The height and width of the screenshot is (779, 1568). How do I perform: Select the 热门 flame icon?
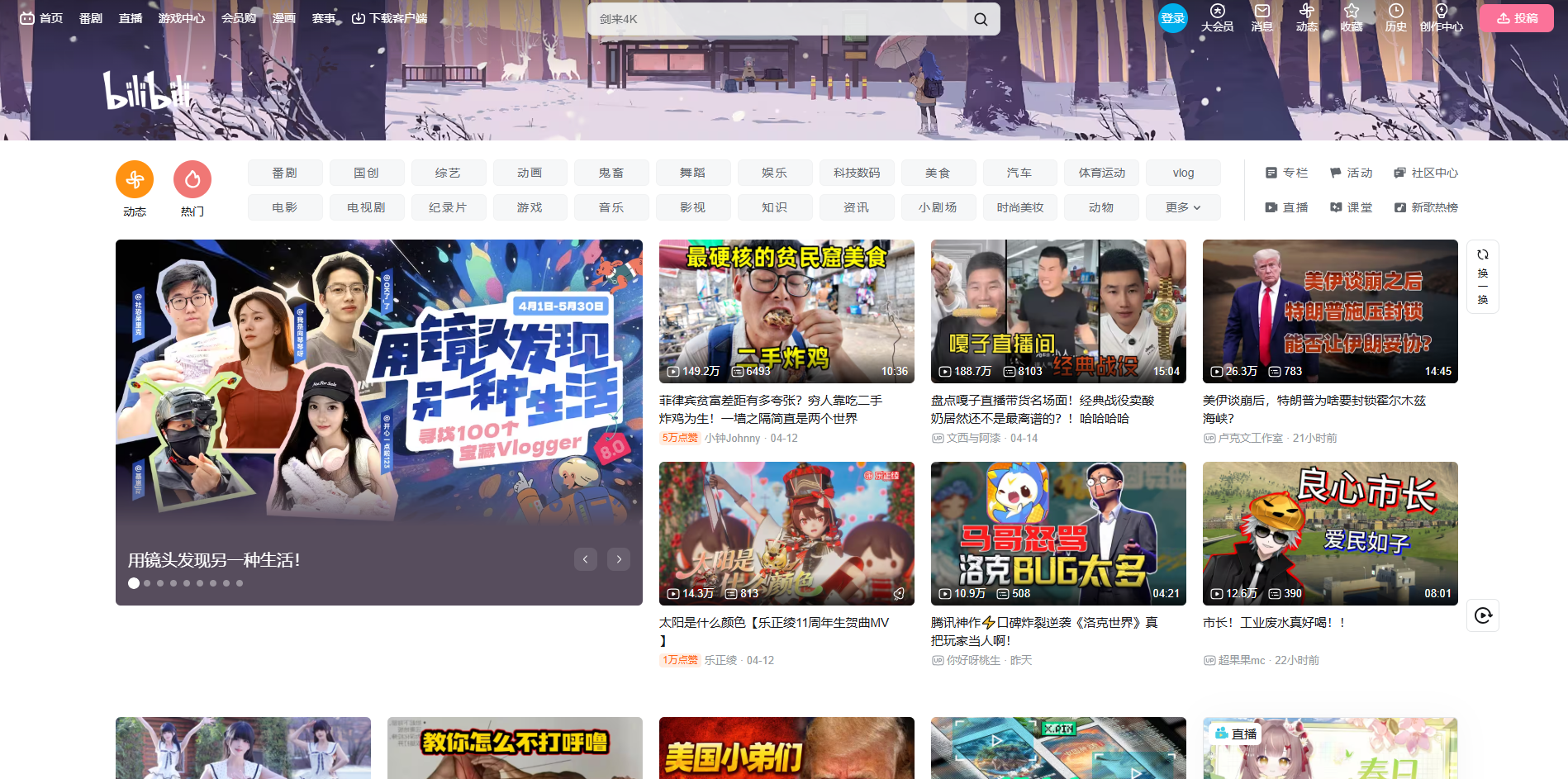[x=192, y=178]
